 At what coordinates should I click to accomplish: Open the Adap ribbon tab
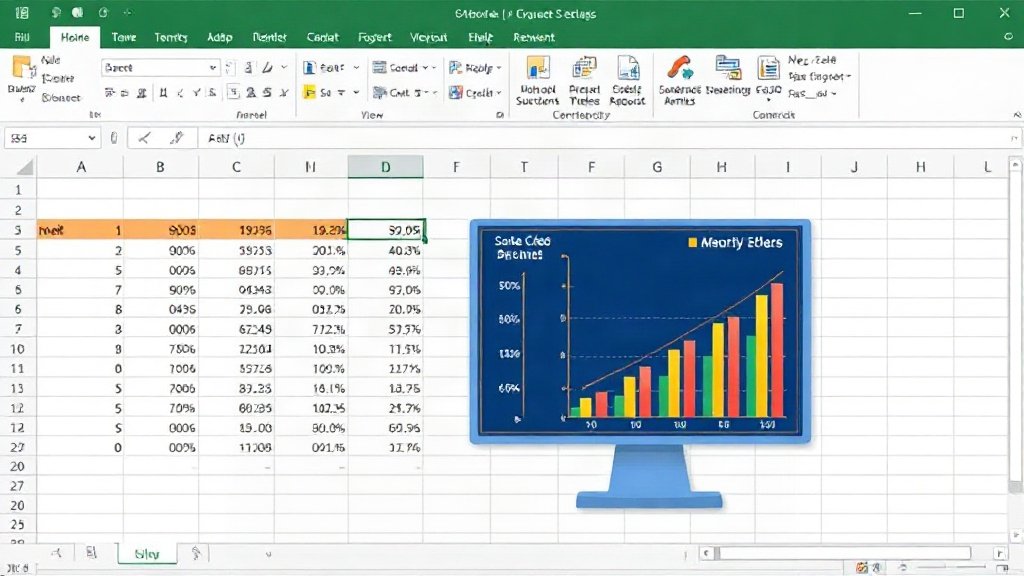click(x=219, y=37)
